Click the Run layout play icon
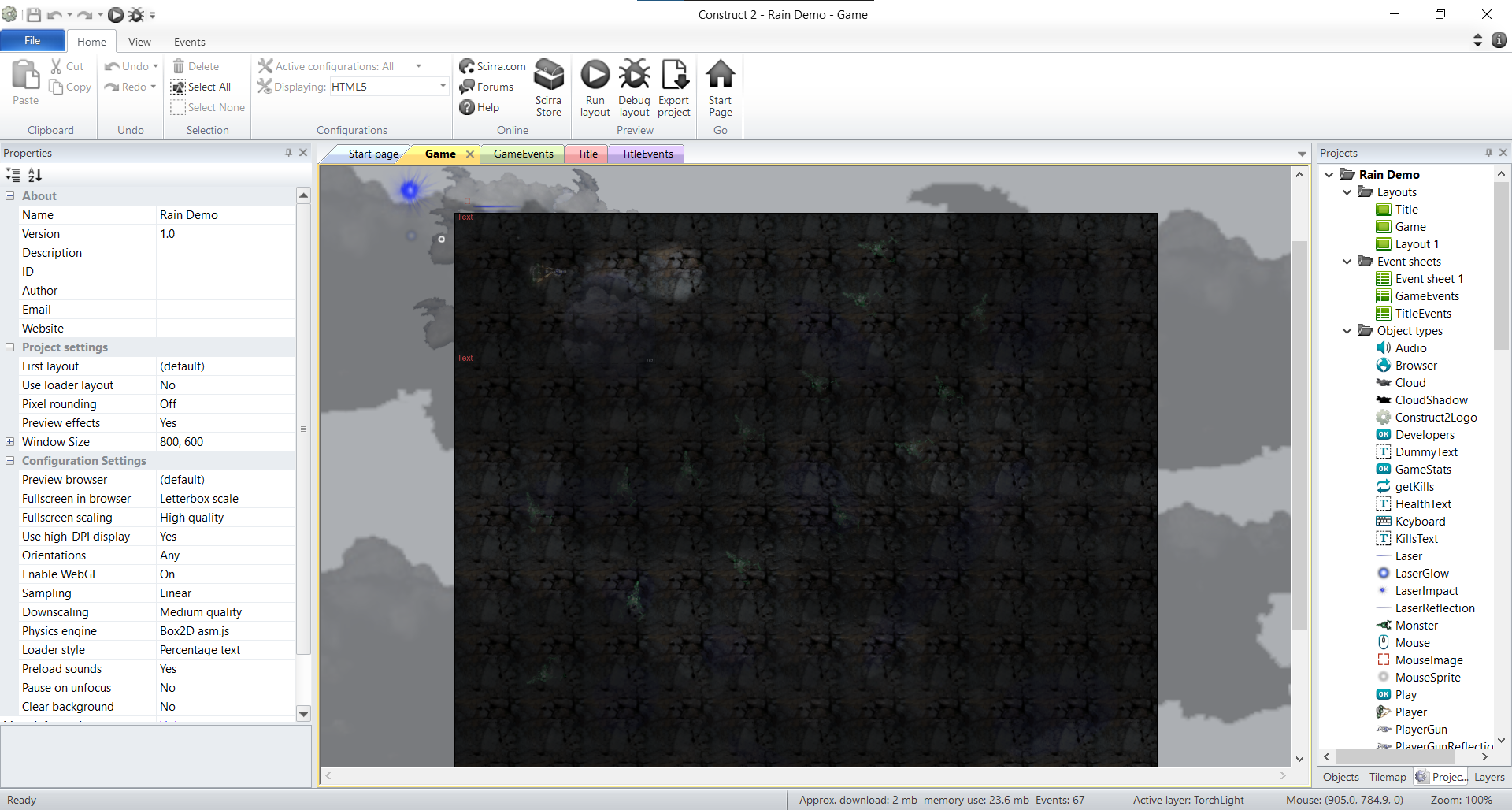Screen dimensions: 1512x810 (x=595, y=75)
